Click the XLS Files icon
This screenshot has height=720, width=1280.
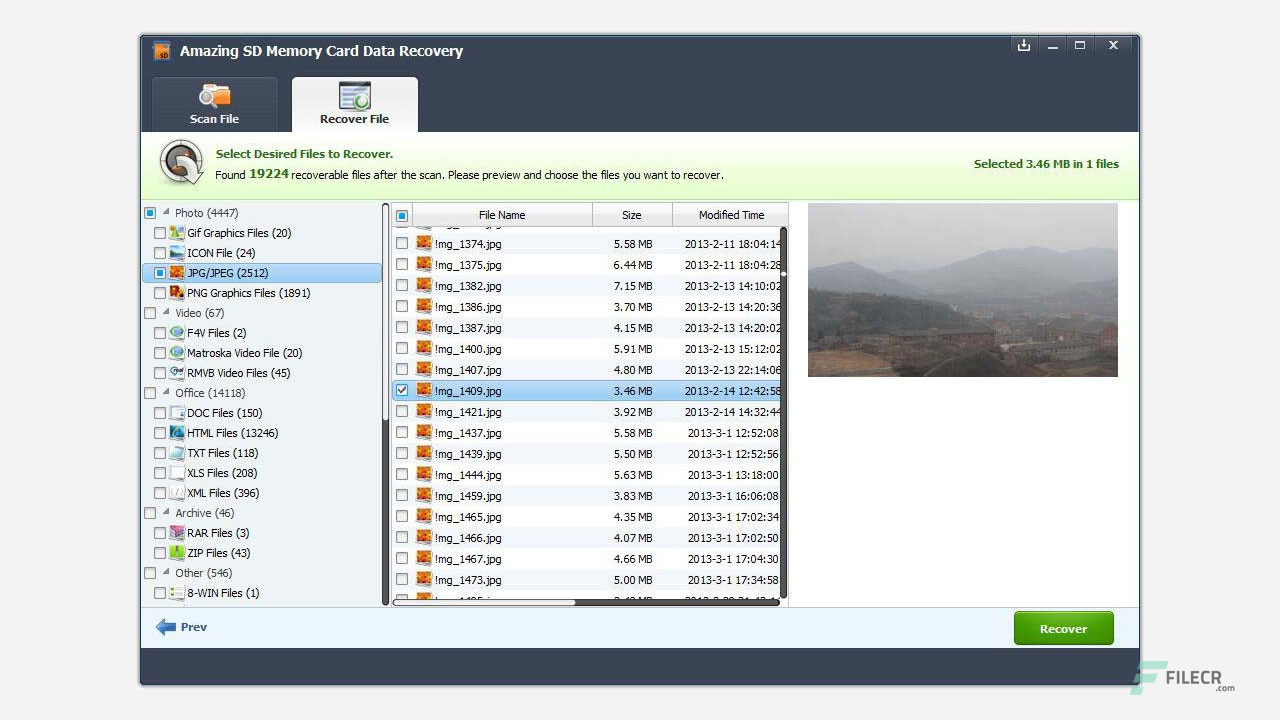click(x=177, y=473)
